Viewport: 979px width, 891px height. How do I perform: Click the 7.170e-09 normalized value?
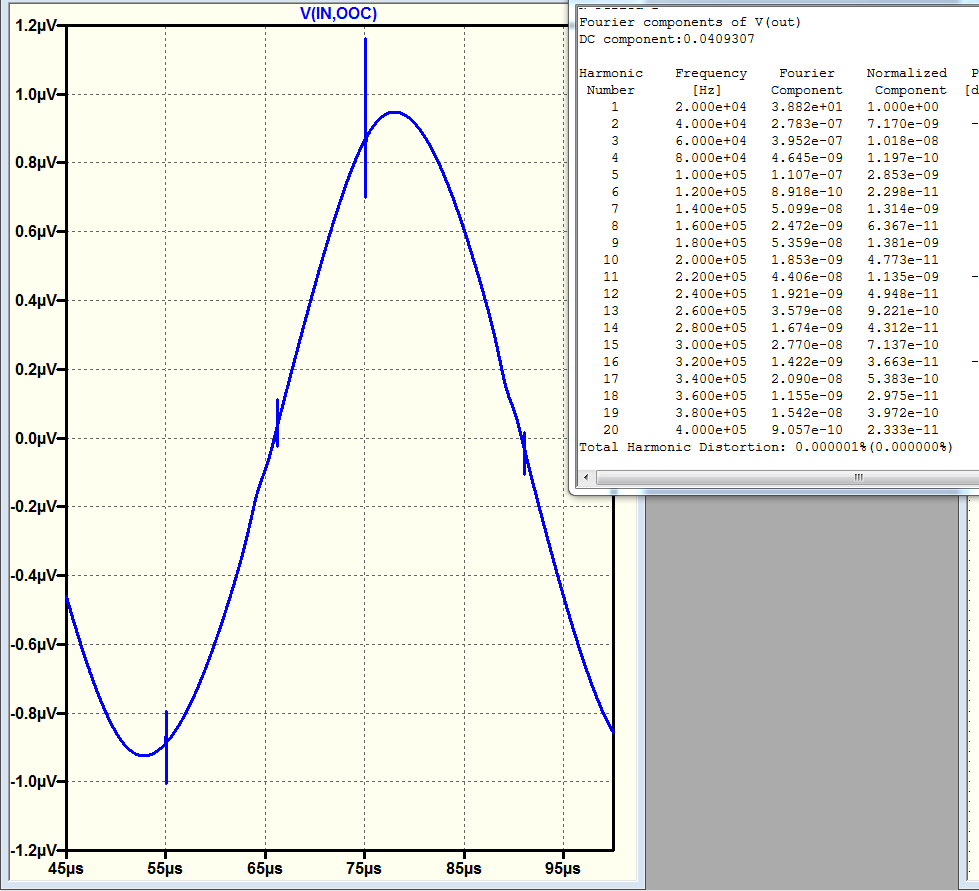[903, 124]
